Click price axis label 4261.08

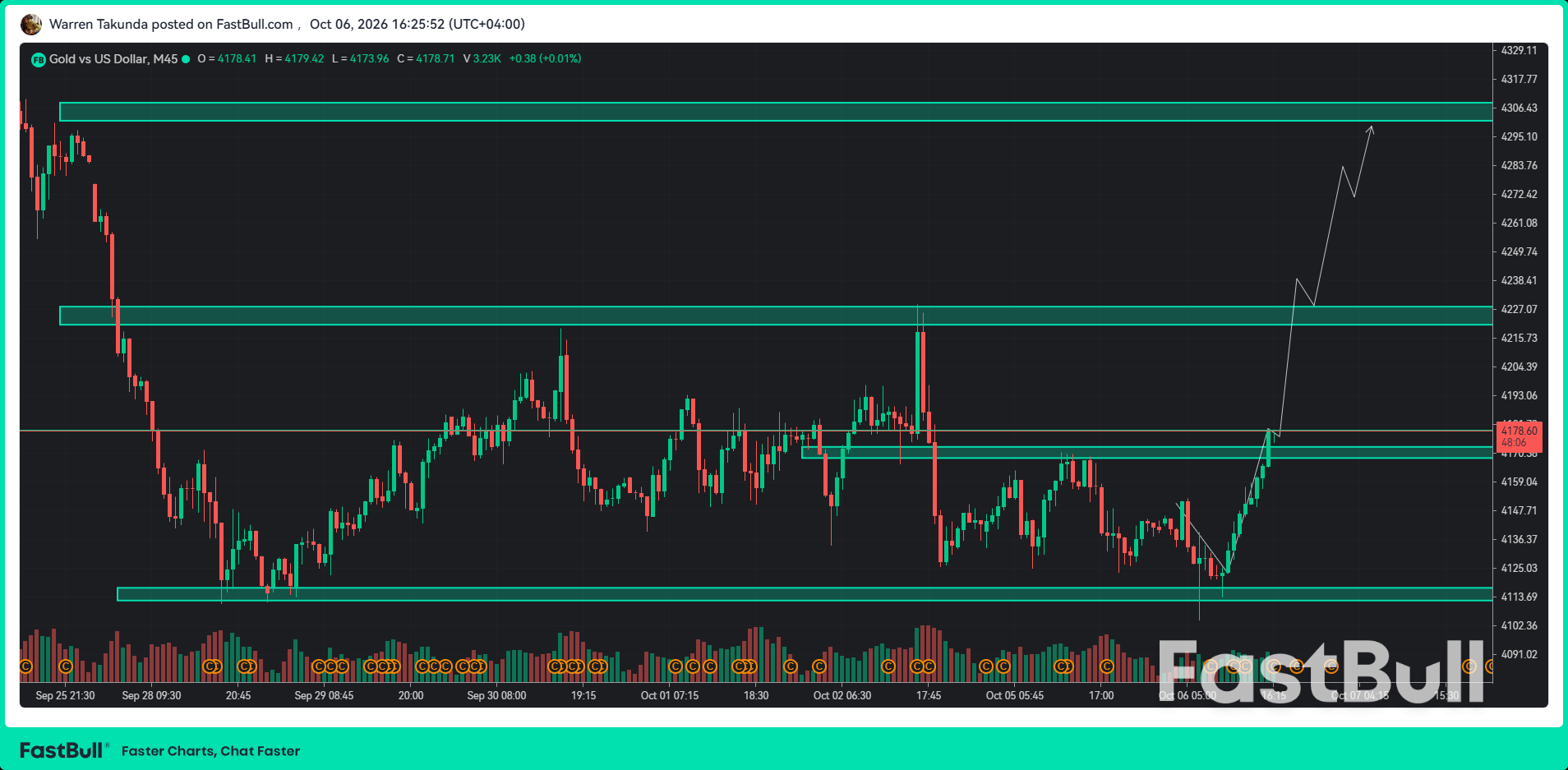[1519, 224]
